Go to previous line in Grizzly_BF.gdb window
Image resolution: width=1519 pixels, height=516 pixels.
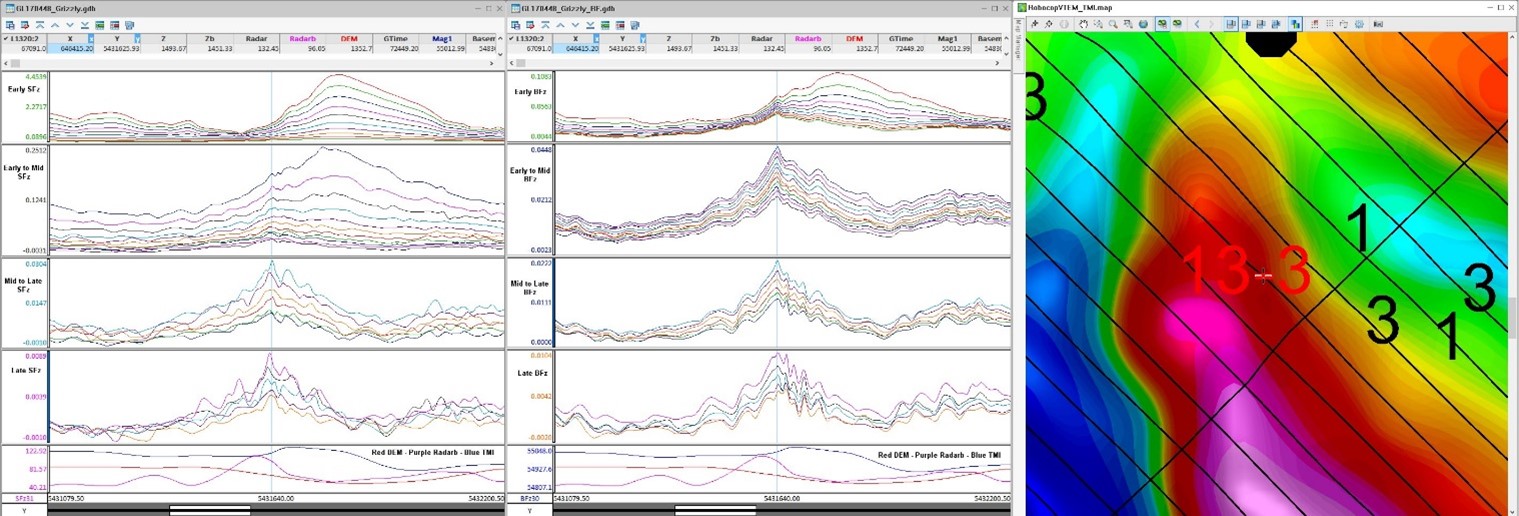tap(562, 25)
